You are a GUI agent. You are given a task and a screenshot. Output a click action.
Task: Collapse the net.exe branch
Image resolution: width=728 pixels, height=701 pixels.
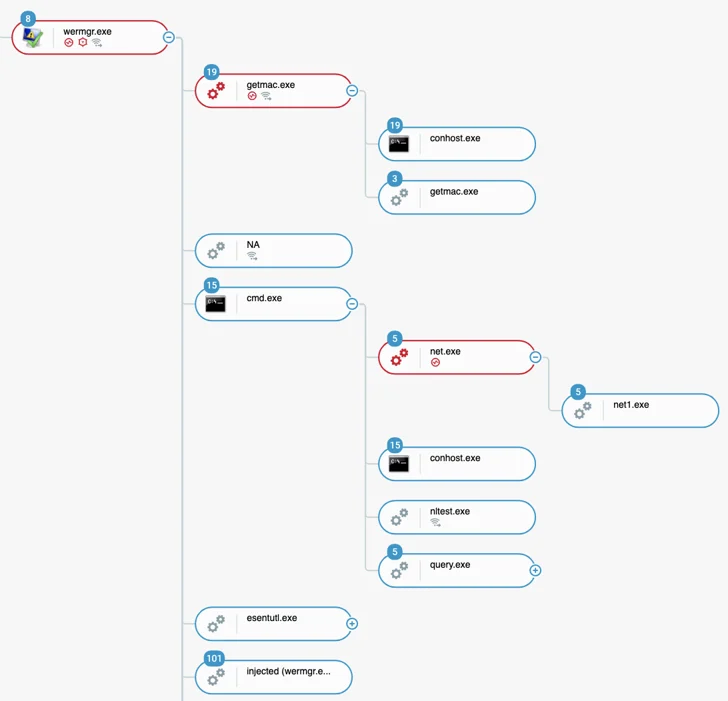[535, 357]
